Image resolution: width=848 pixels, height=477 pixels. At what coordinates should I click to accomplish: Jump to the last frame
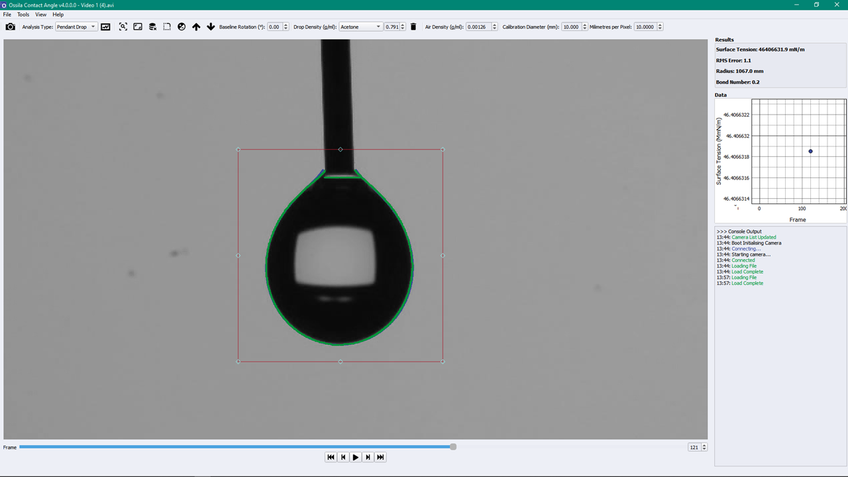381,457
